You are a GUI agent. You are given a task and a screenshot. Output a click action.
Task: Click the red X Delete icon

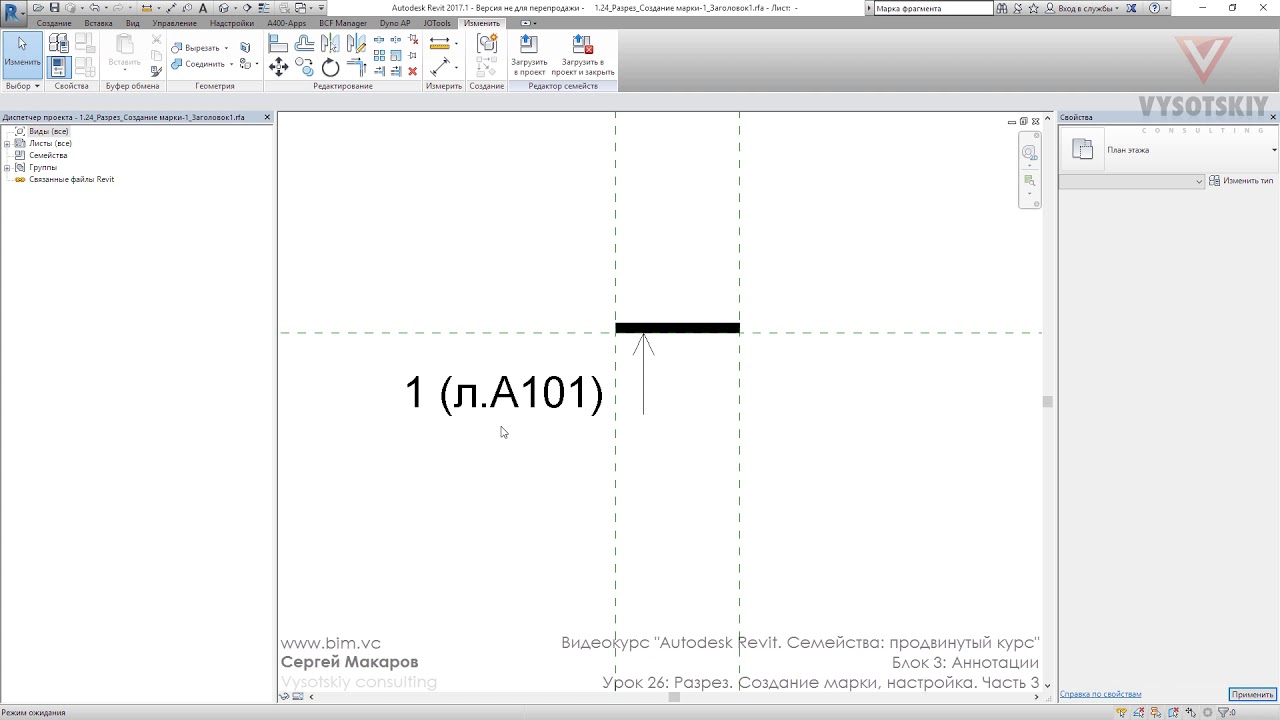[x=412, y=71]
